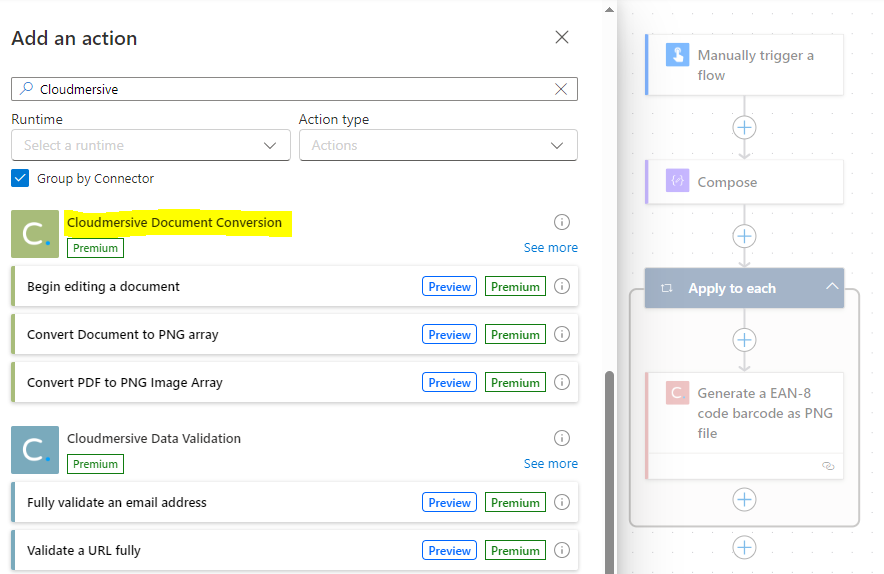The height and width of the screenshot is (574, 884).
Task: Click See more under Document Conversion
Action: point(550,248)
